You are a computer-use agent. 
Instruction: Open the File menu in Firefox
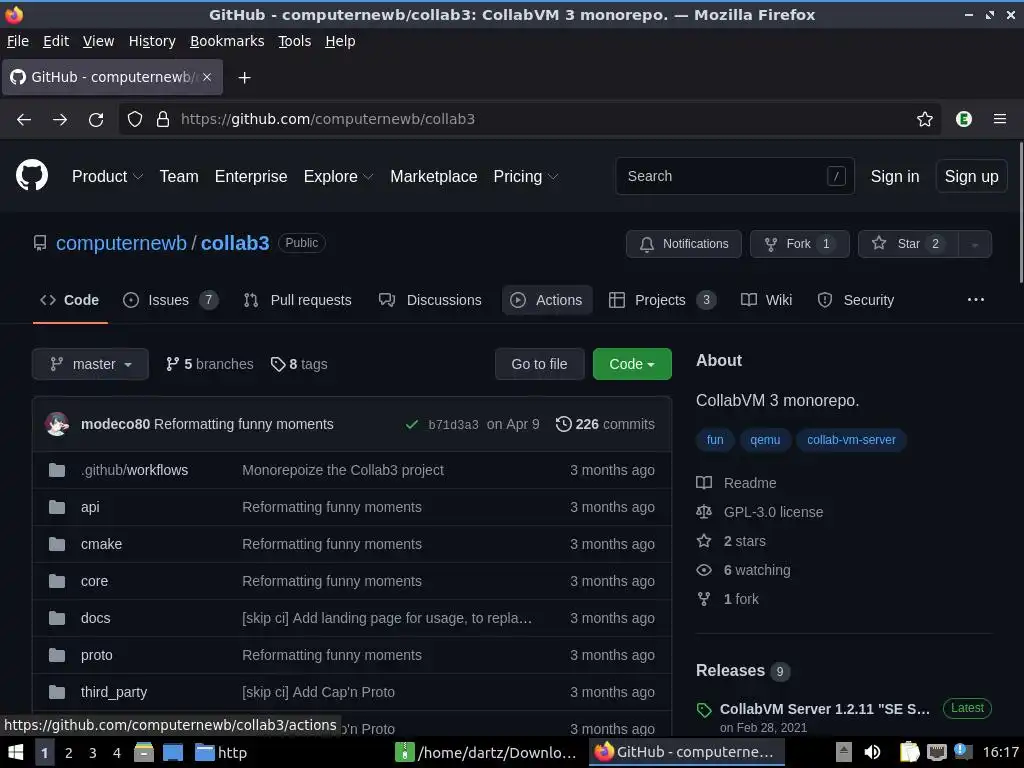(x=18, y=41)
